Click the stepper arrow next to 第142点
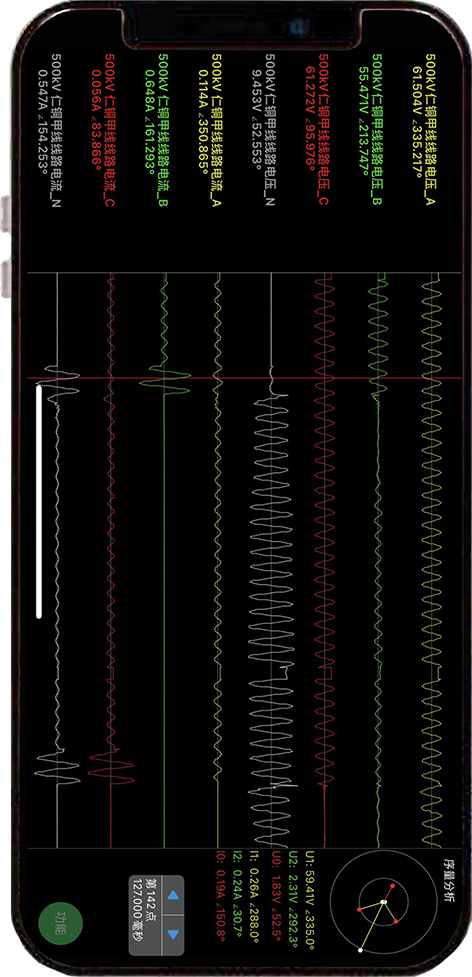 (174, 895)
